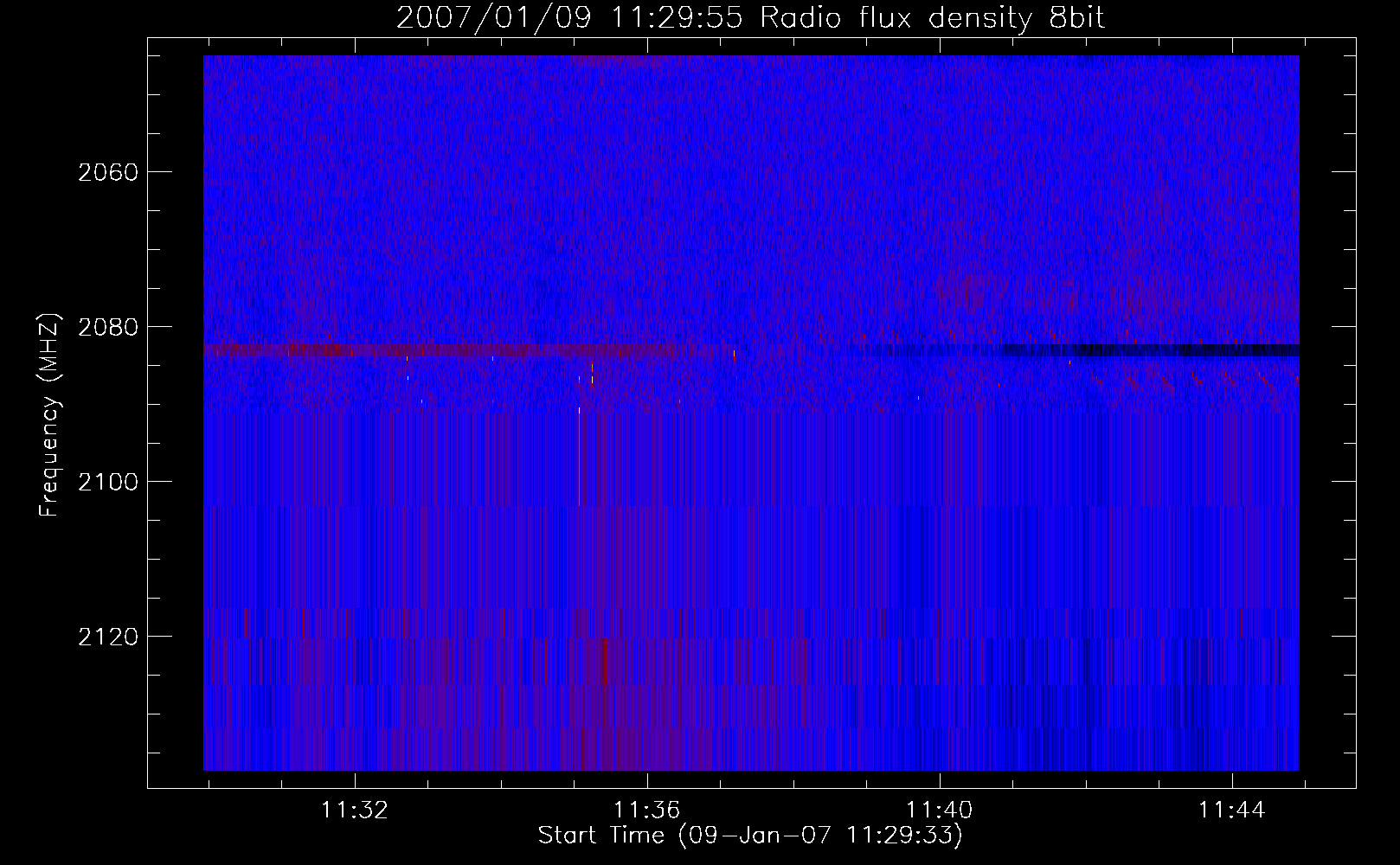Viewport: 1400px width, 865px height.
Task: Select the 2060 frequency tick label
Action: 108,172
